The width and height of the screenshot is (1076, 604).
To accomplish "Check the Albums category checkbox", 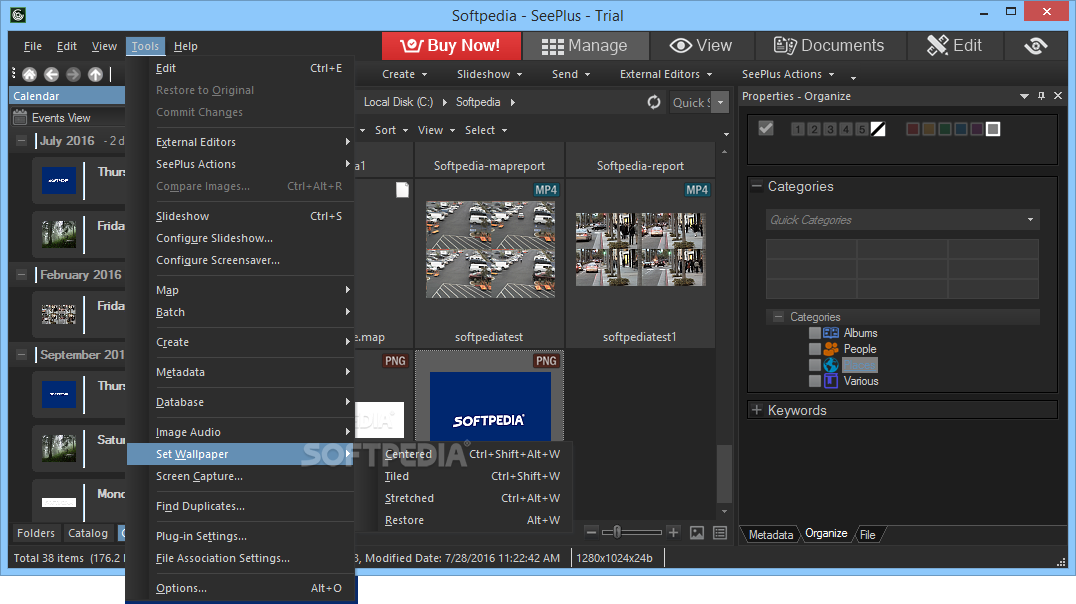I will 815,333.
